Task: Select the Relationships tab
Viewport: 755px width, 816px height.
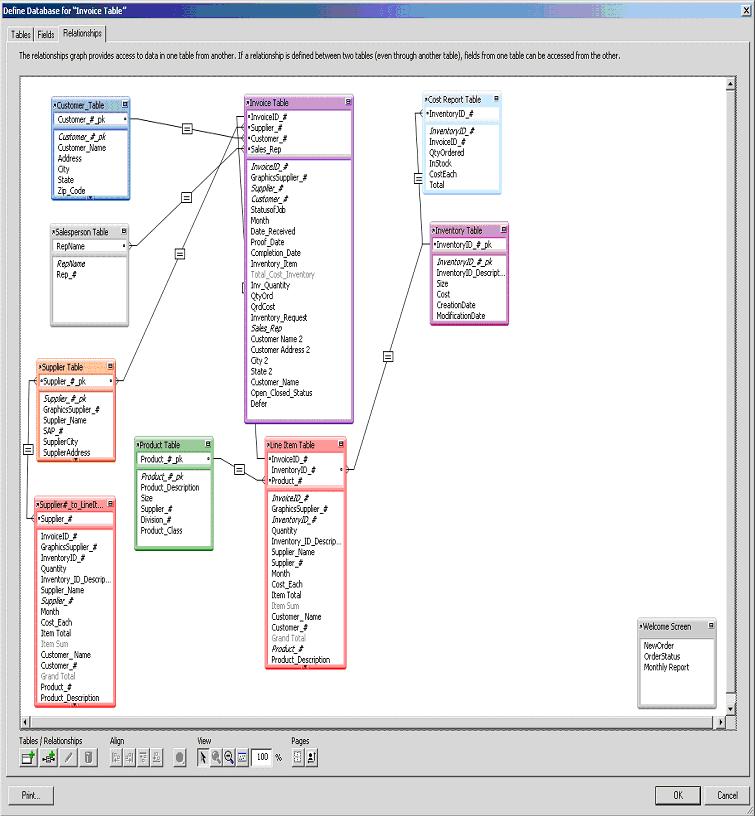Action: pos(82,33)
